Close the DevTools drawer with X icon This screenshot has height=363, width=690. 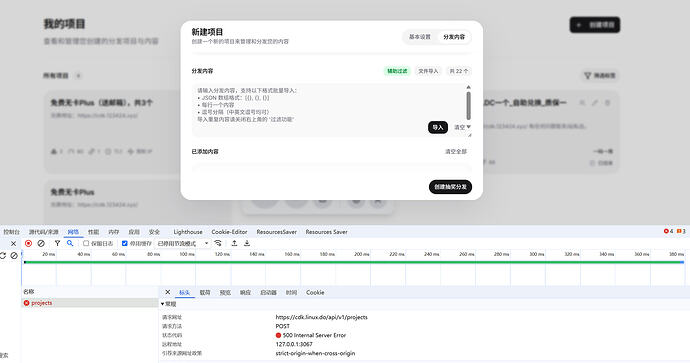coord(13,243)
